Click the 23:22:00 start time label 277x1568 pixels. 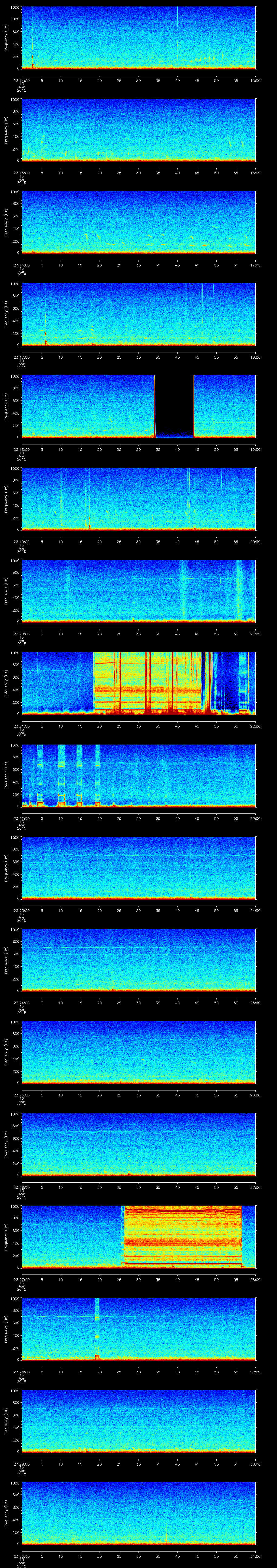click(21, 818)
